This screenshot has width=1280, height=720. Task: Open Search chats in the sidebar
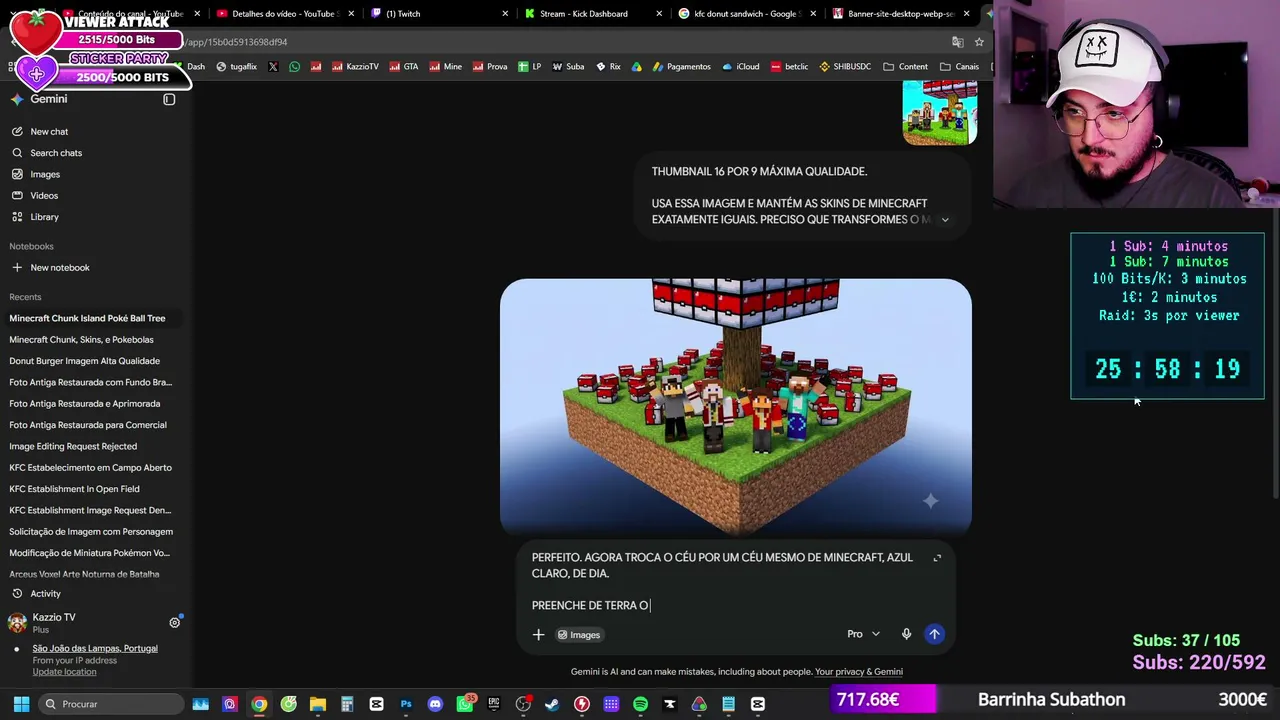point(56,153)
